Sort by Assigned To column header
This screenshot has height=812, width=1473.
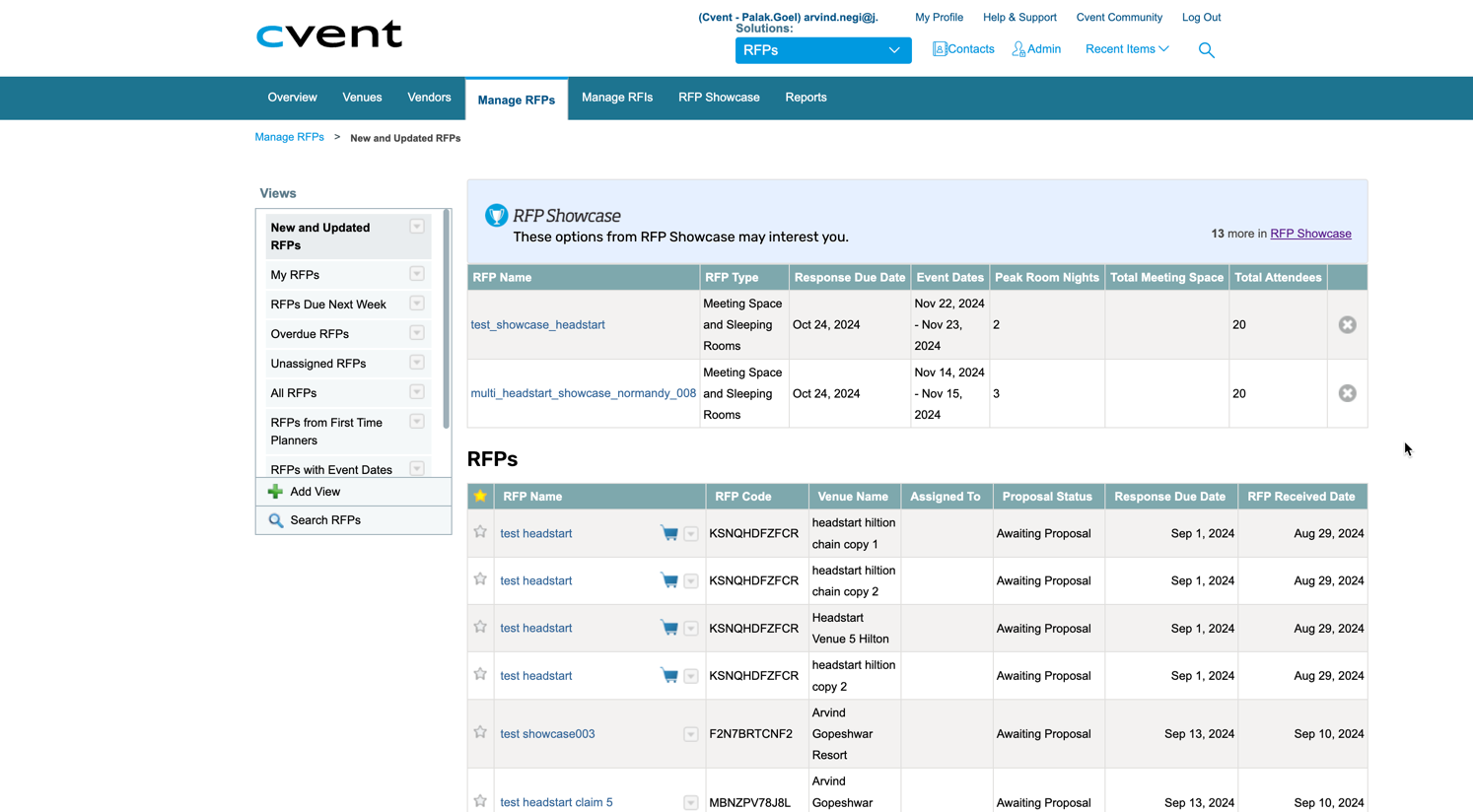(x=946, y=497)
